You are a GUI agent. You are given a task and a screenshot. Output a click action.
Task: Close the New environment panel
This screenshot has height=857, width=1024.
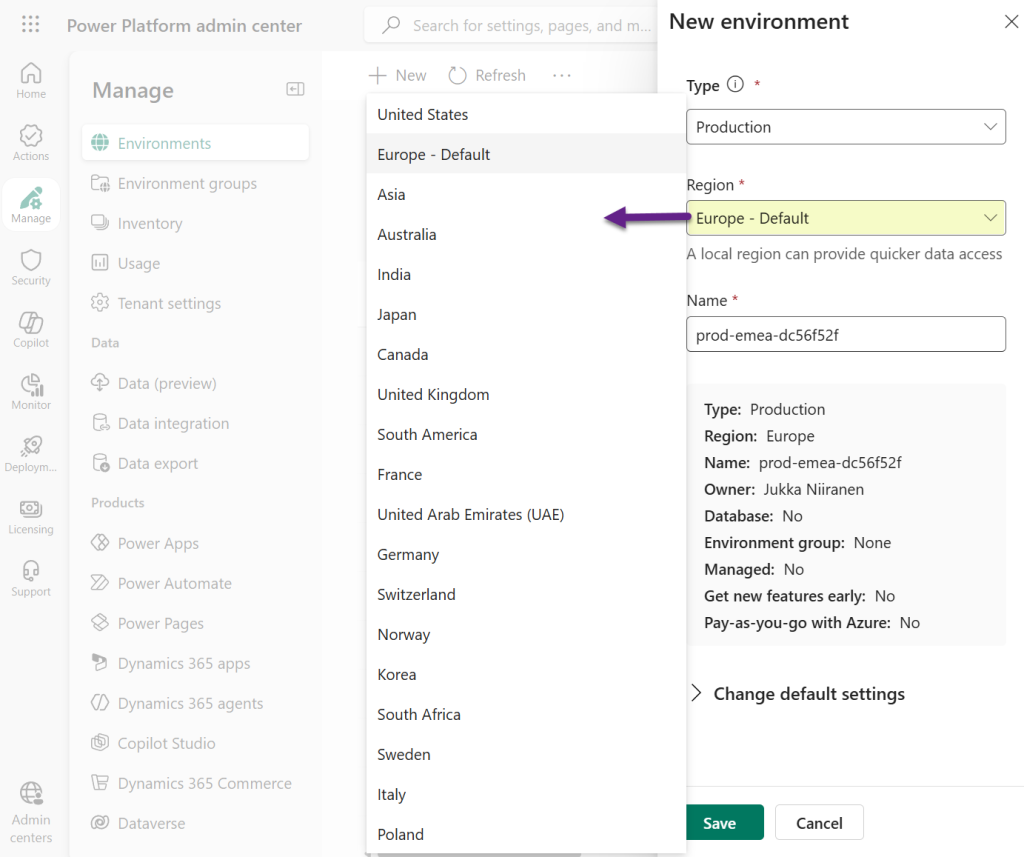tap(1011, 22)
